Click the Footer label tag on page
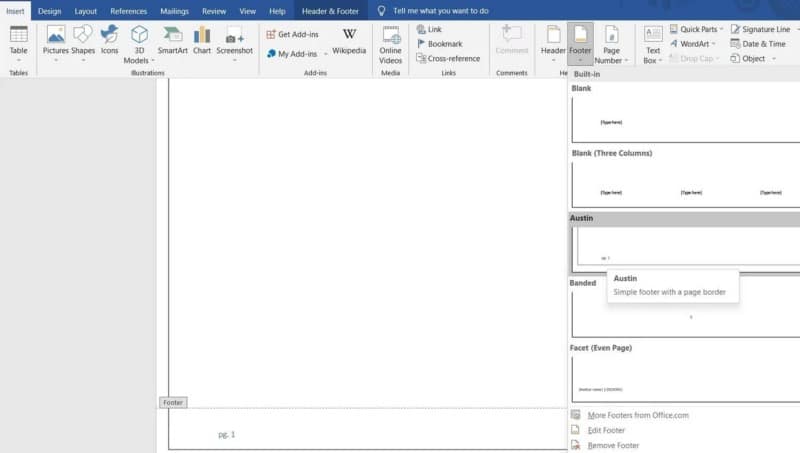The image size is (800, 453). tap(173, 402)
